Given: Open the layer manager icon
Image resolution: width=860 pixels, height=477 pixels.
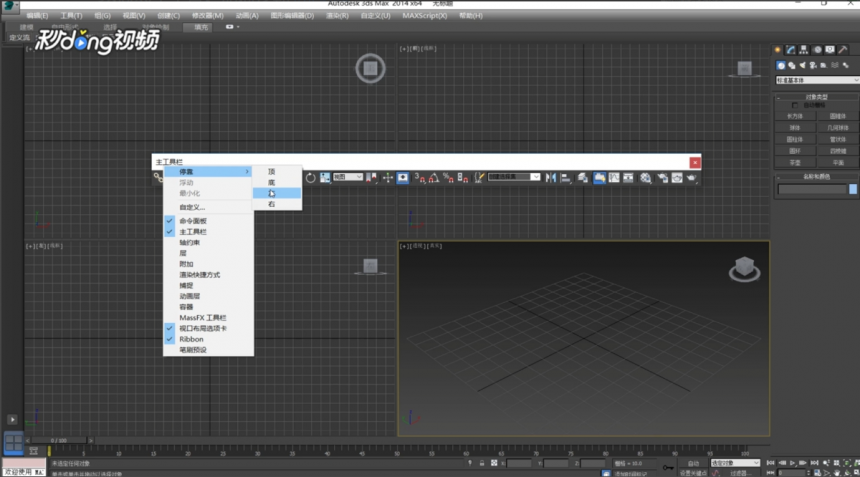Looking at the screenshot, I should pos(582,178).
